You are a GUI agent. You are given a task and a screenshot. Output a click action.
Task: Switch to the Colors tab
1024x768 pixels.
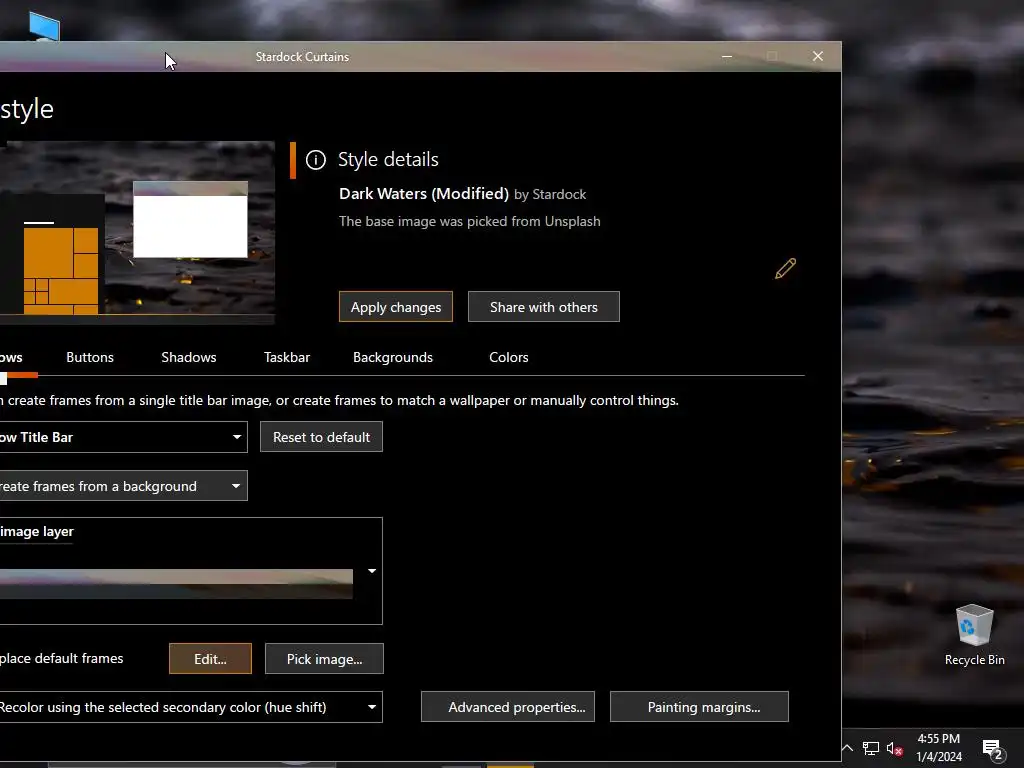(x=509, y=357)
